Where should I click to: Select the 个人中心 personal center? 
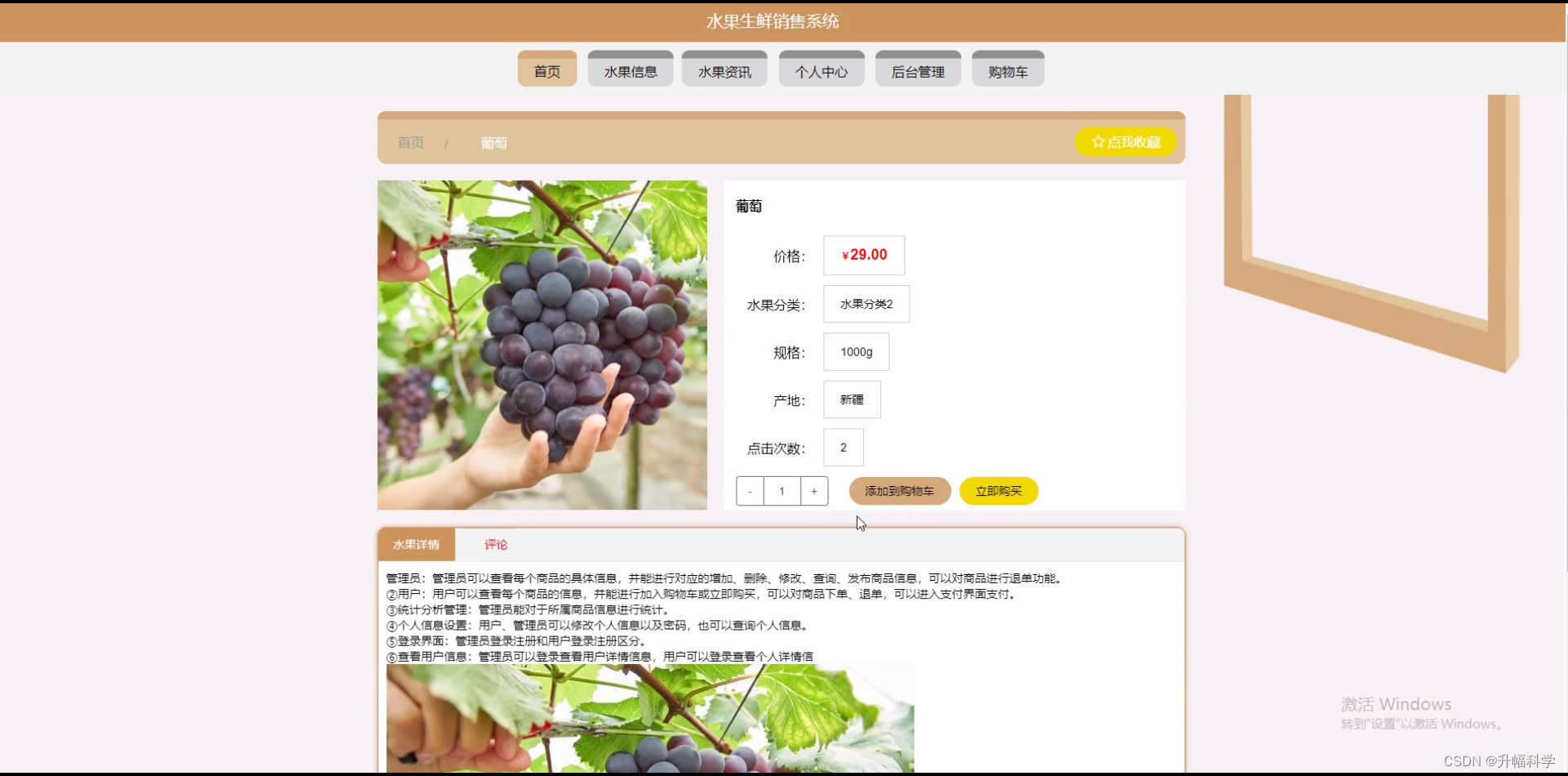pos(821,70)
